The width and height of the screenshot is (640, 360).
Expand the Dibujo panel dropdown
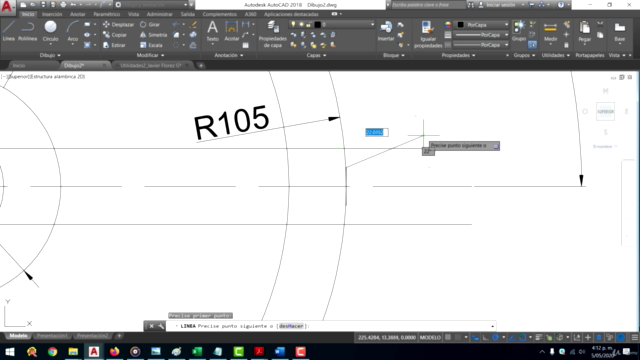click(50, 55)
